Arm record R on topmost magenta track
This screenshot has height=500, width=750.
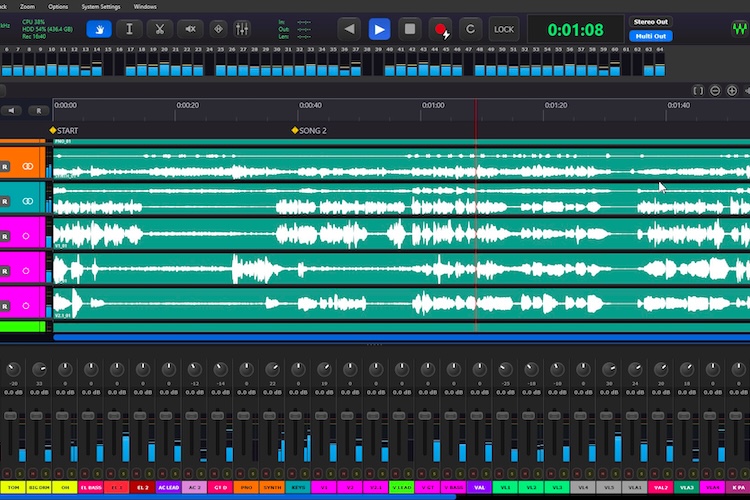4,236
